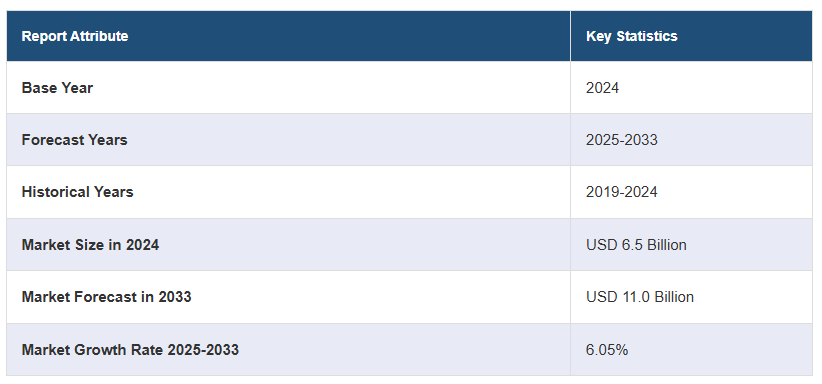Image resolution: width=822 pixels, height=384 pixels.
Task: Select the Historical Years row label
Action: coord(78,192)
